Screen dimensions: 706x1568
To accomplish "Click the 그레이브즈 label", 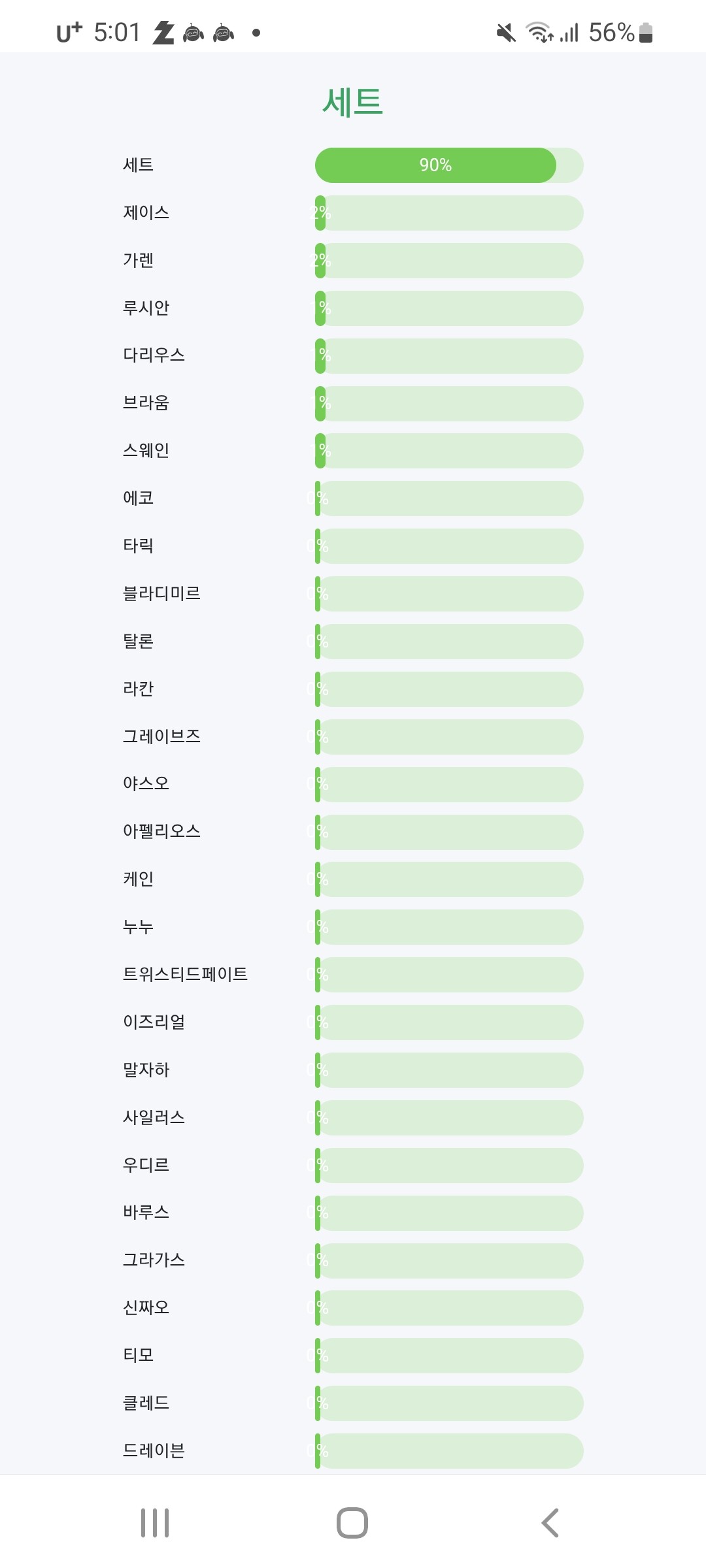I will (161, 736).
